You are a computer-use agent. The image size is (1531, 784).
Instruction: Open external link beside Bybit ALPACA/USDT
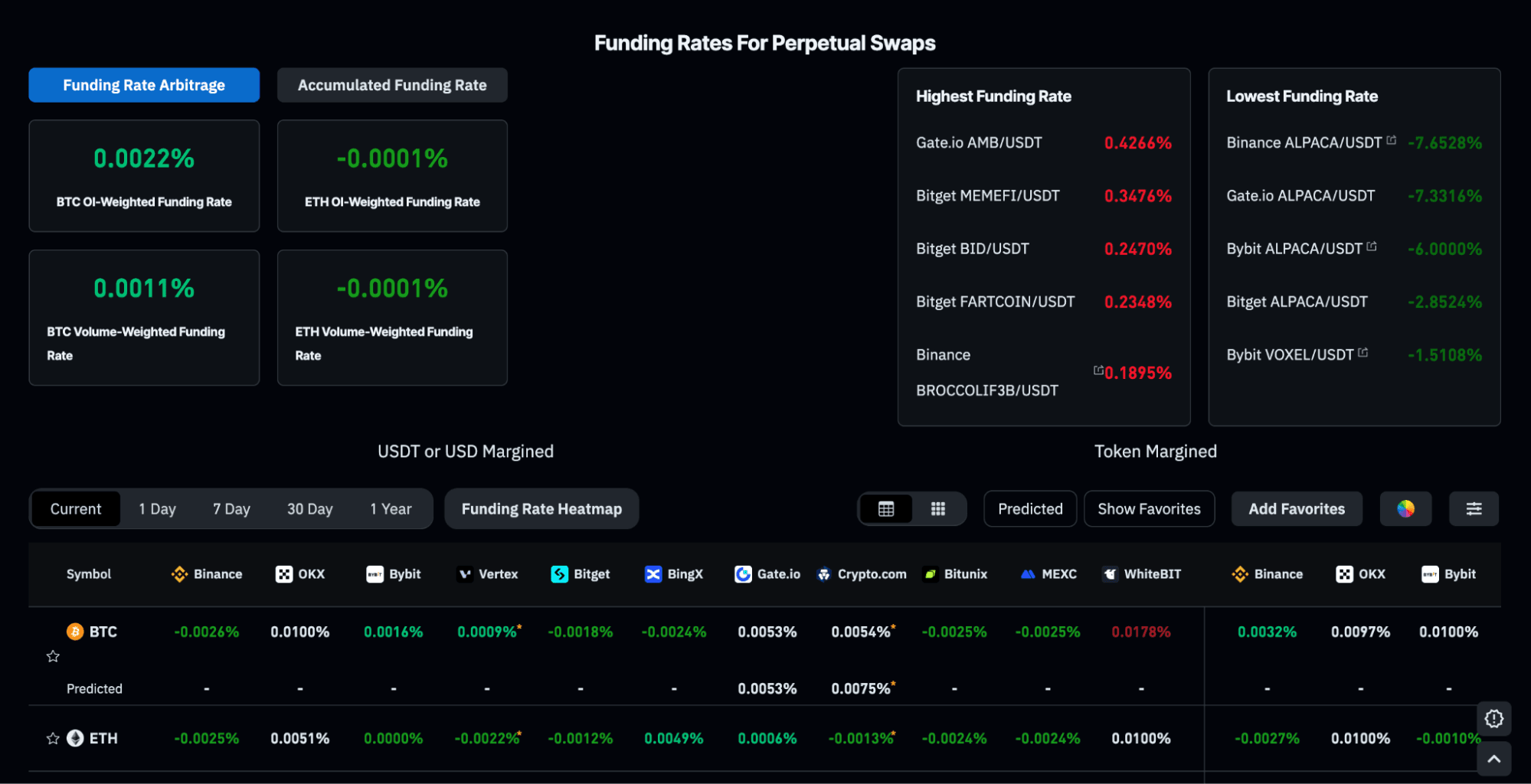click(x=1372, y=247)
